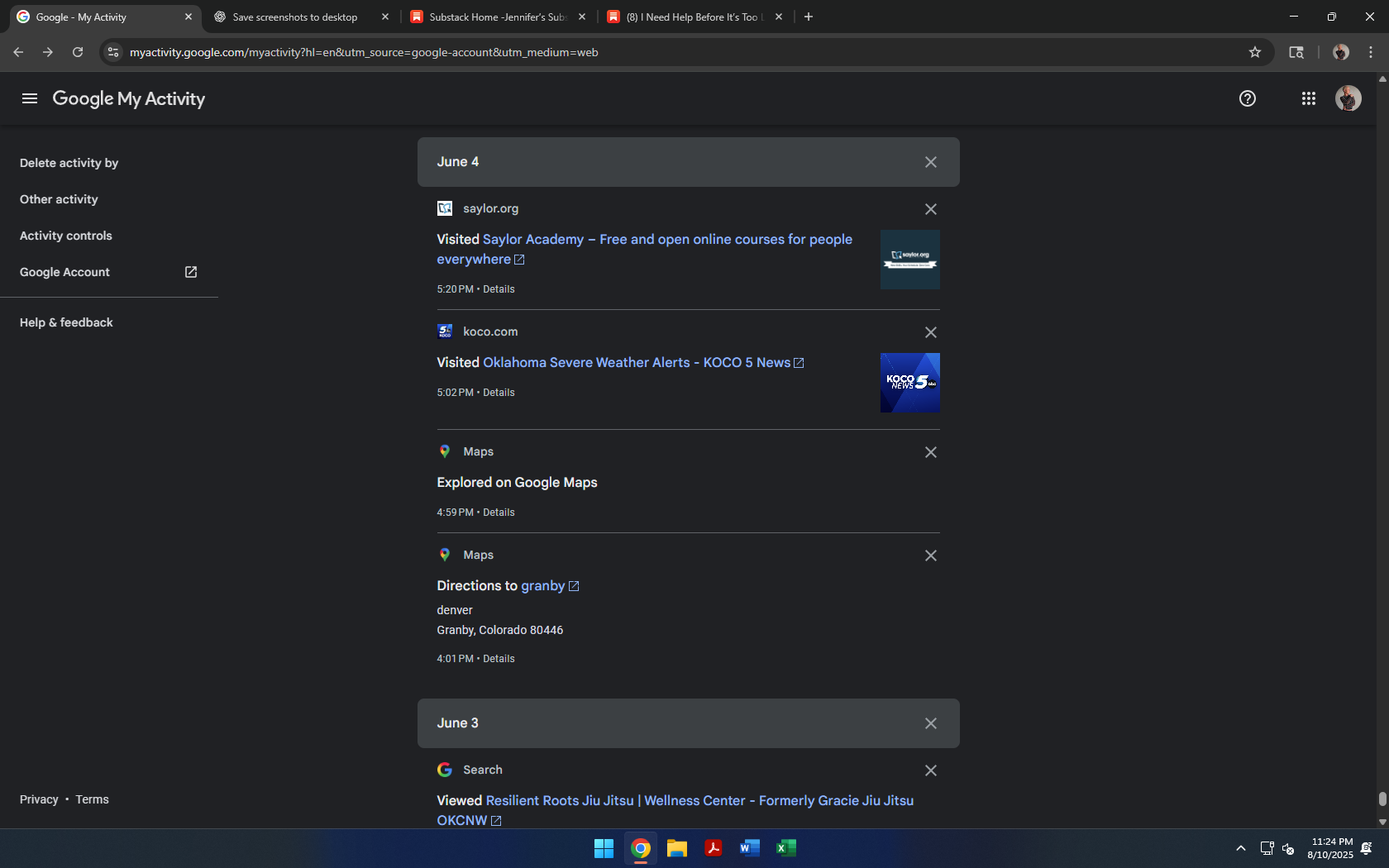Click the saylor.org favicon

[x=445, y=208]
